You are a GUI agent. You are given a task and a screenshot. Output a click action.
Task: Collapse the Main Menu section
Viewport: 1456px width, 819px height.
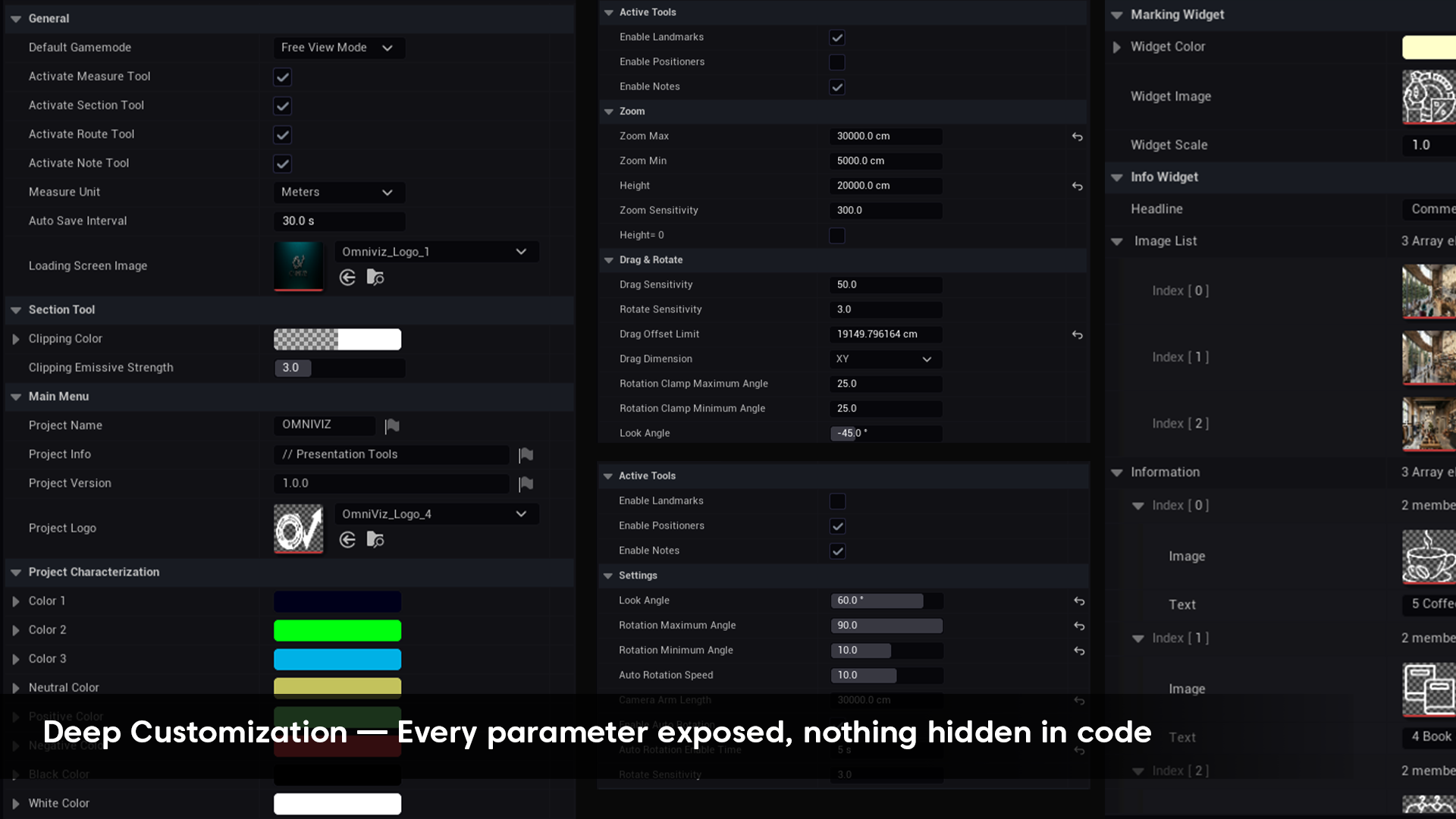pos(16,397)
